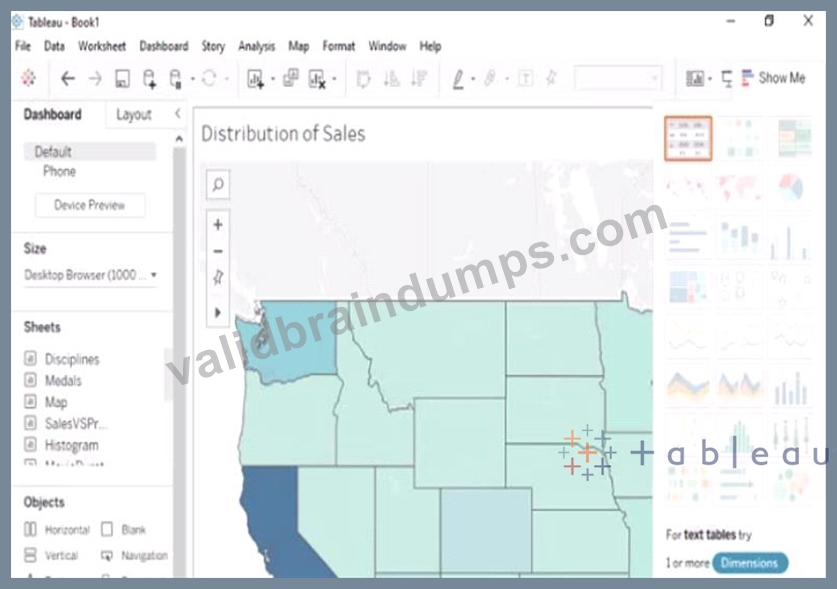The width and height of the screenshot is (837, 589).
Task: Click the save icon in toolbar
Action: [x=122, y=79]
